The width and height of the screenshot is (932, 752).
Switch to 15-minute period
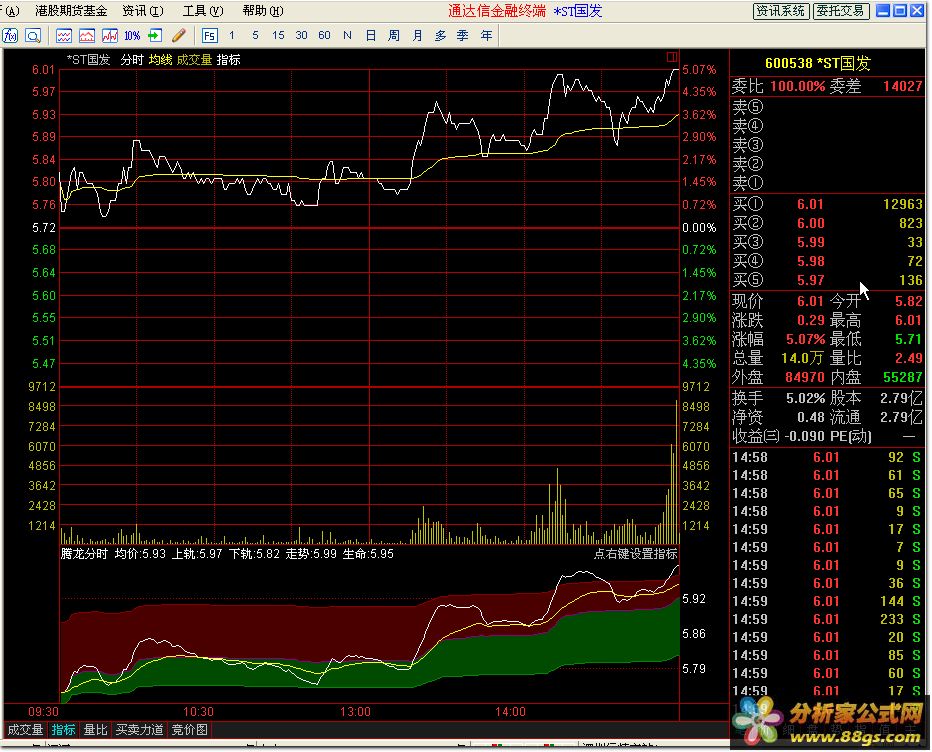click(278, 36)
